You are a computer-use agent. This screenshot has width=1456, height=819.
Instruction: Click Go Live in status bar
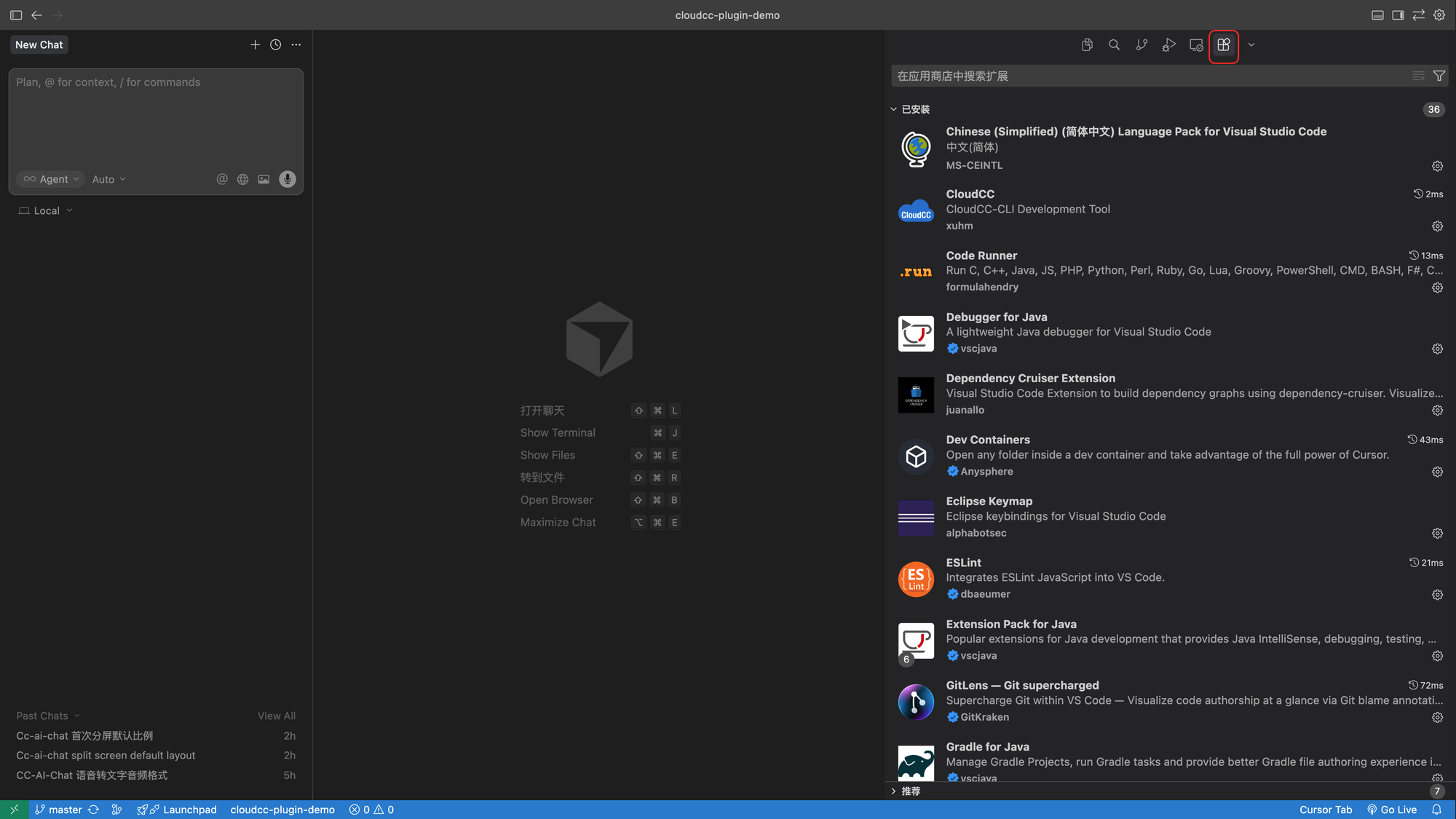(x=1391, y=810)
